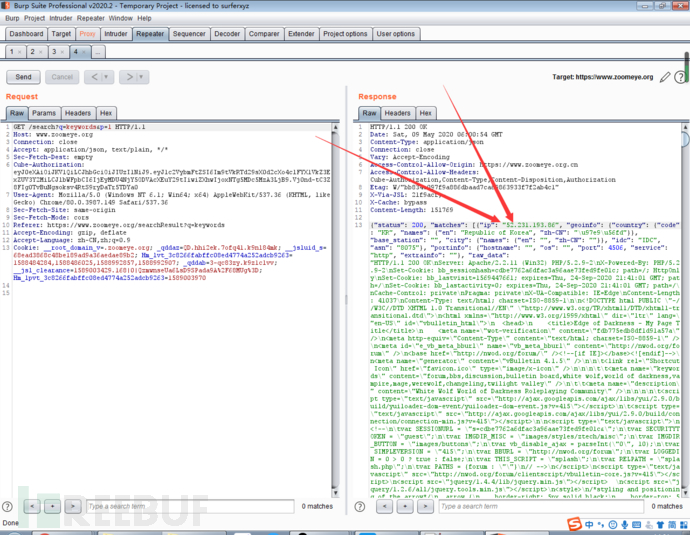
Task: Select repeater tab 3
Action: 54,52
